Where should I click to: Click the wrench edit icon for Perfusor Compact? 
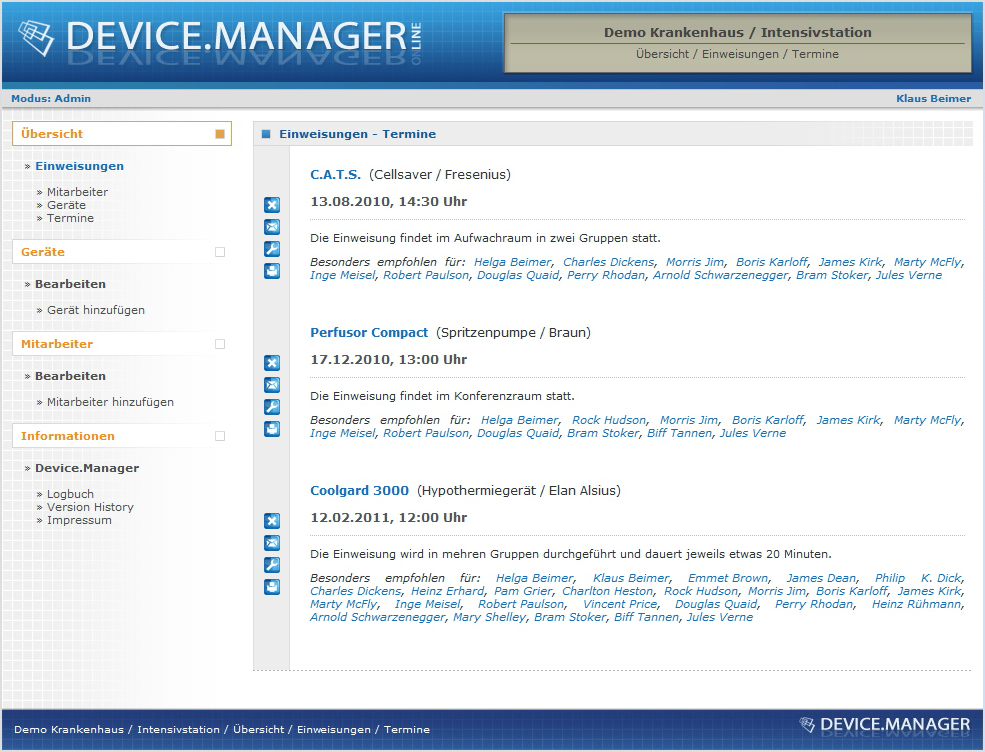click(272, 406)
